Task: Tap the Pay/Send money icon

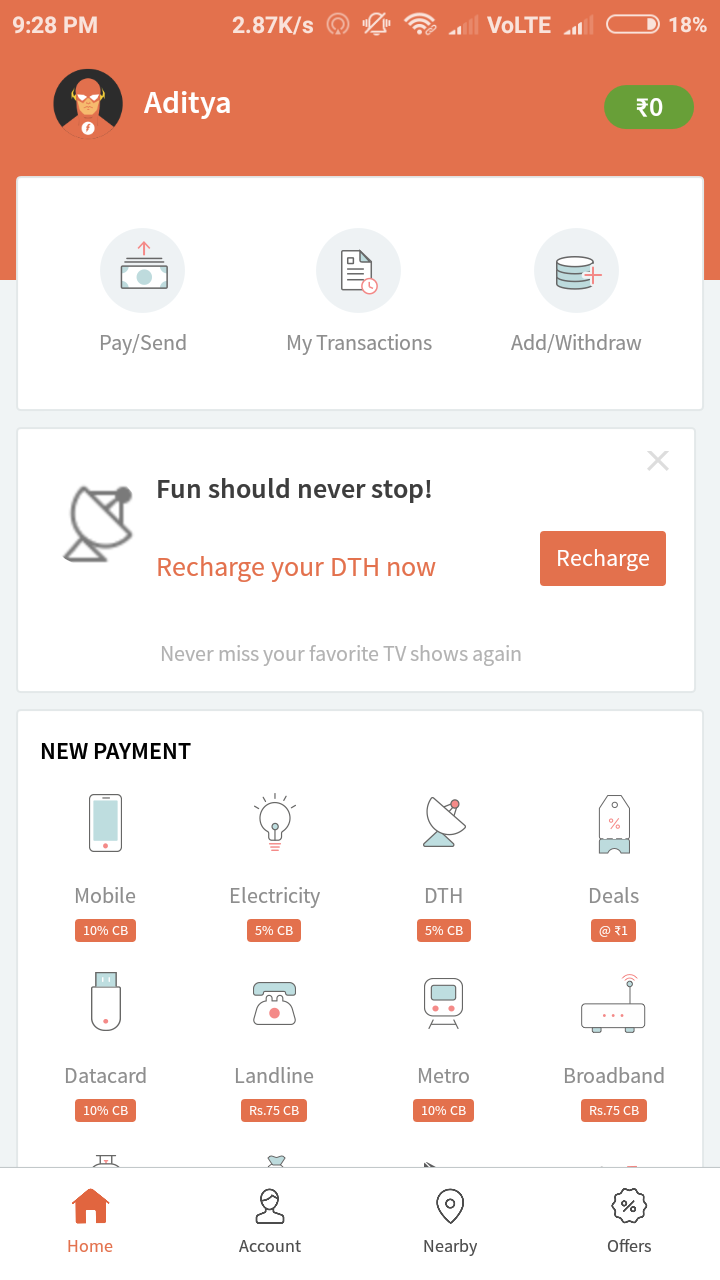Action: [143, 271]
